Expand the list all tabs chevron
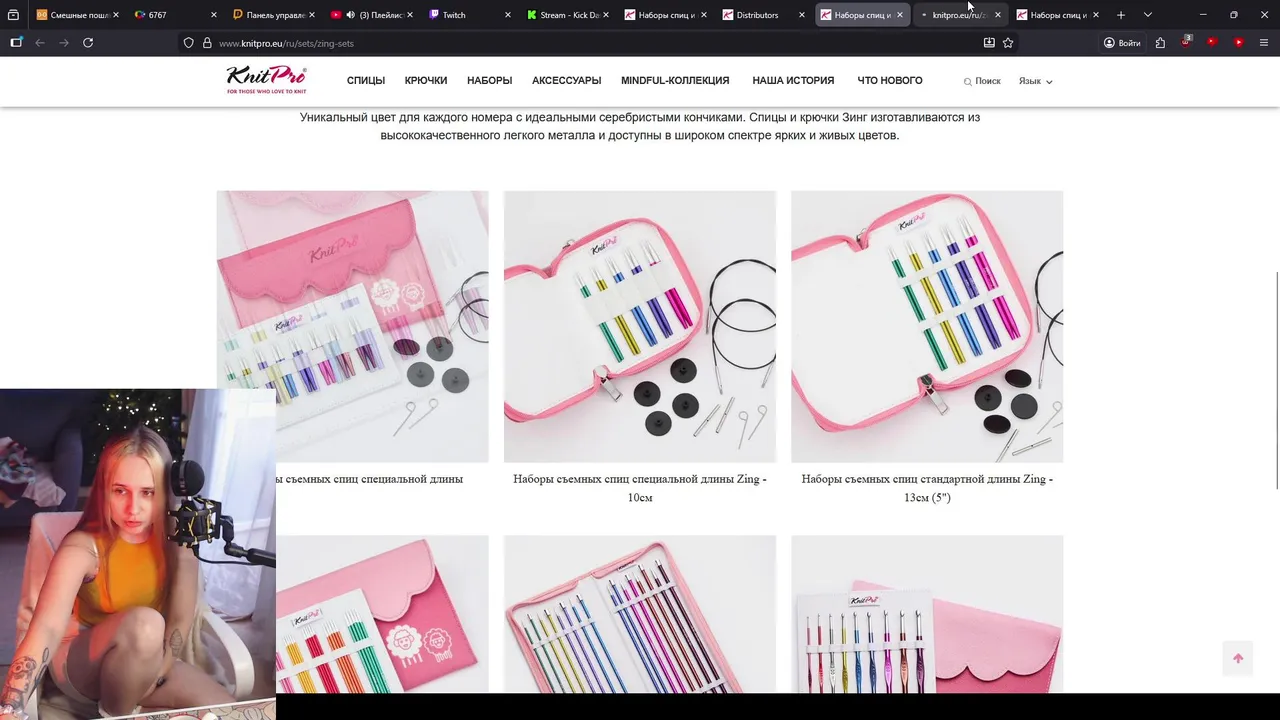1280x720 pixels. pyautogui.click(x=1148, y=15)
